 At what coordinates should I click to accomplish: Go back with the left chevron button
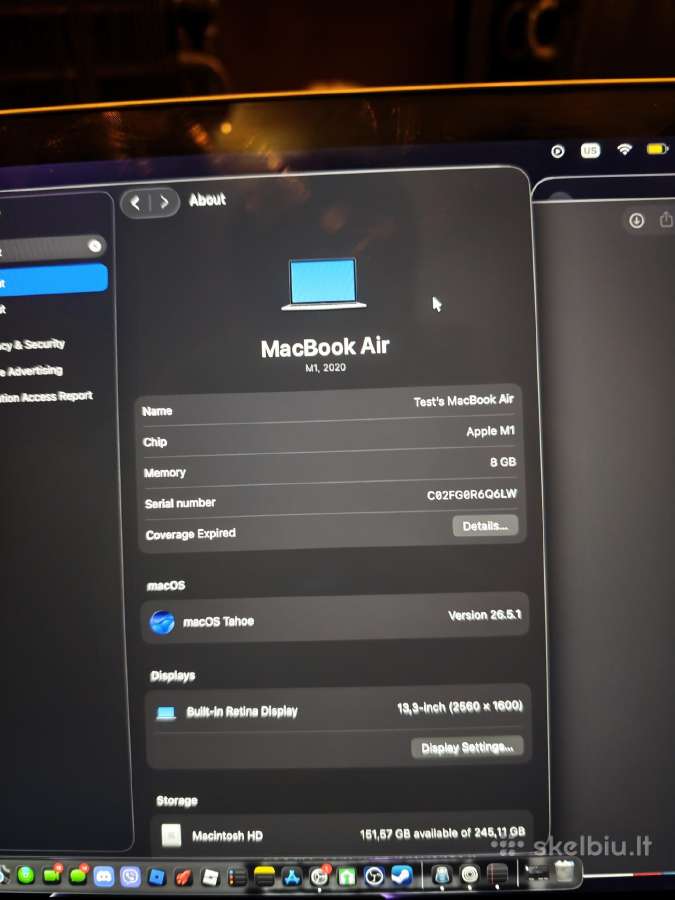[x=135, y=203]
